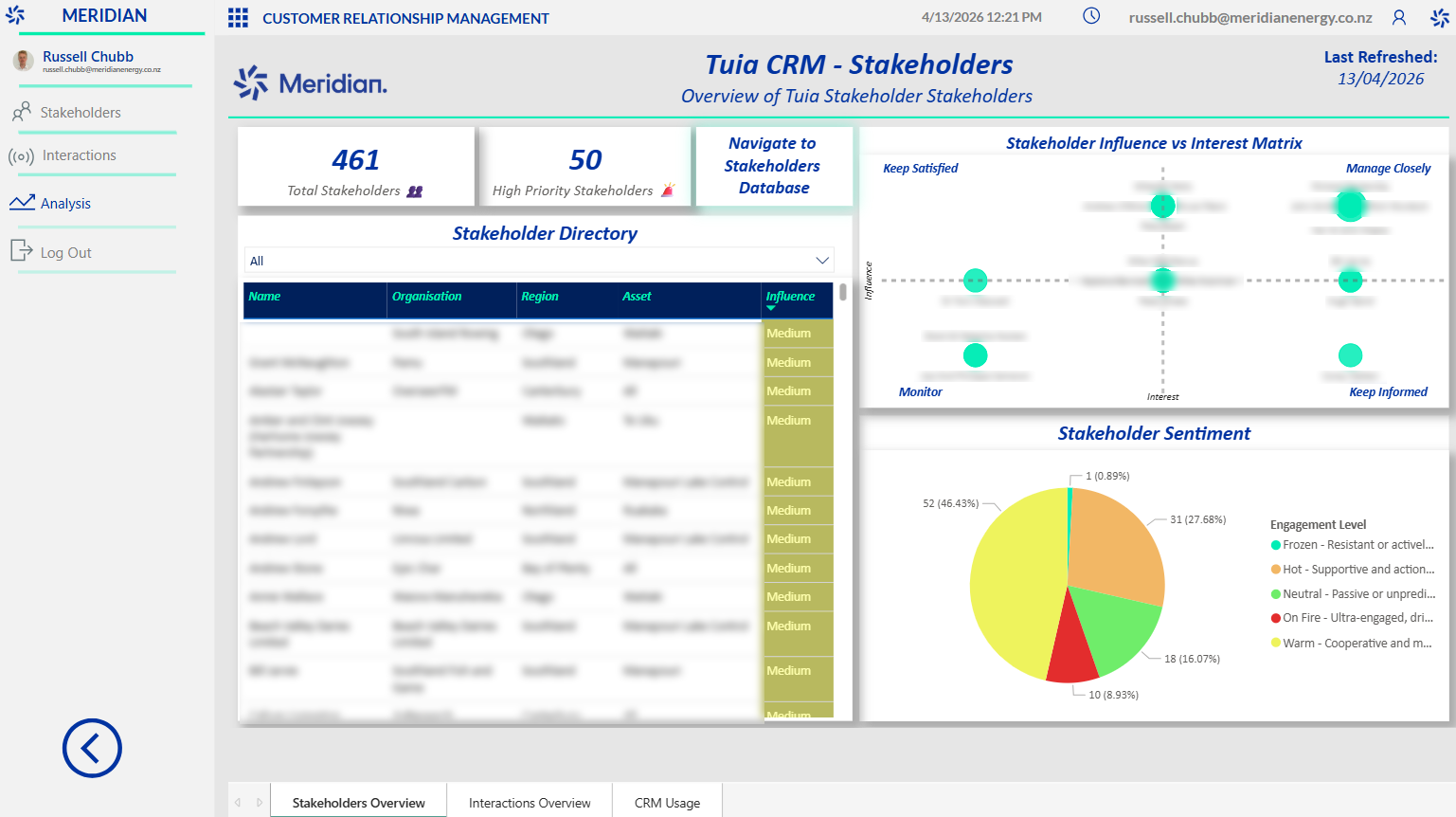Click the pie label 18 (16.07%)
The width and height of the screenshot is (1456, 817).
(x=1192, y=659)
